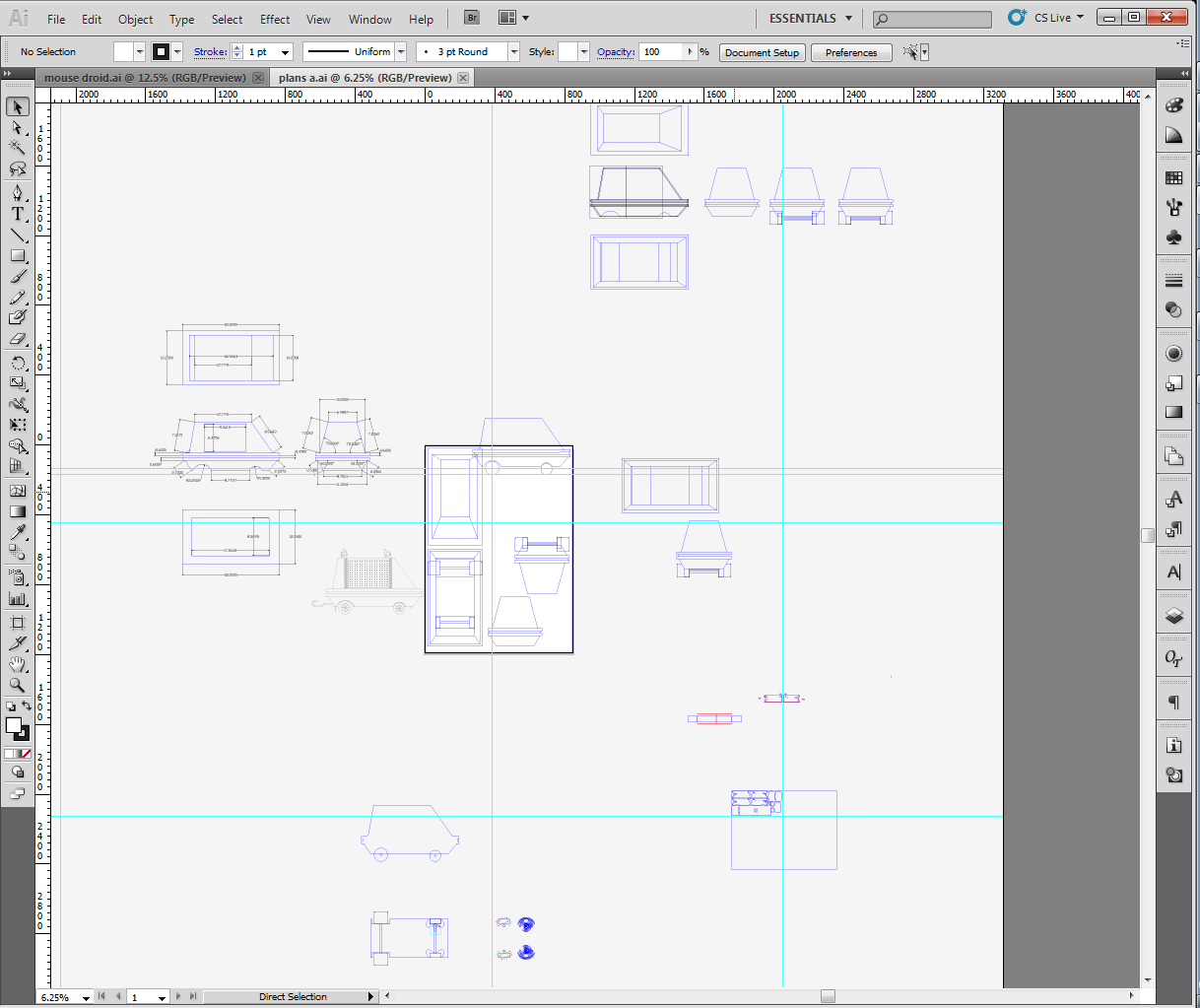
Task: Open the Swatches panel icon
Action: tap(1173, 178)
